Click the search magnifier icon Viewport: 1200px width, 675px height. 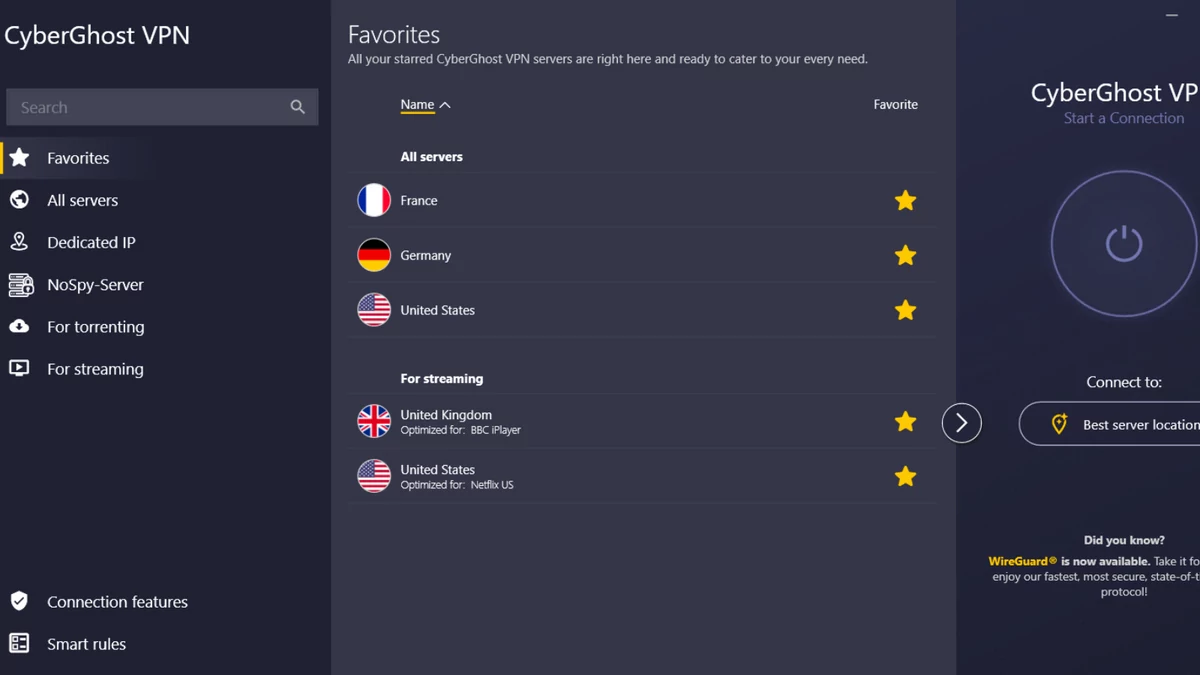pyautogui.click(x=297, y=107)
